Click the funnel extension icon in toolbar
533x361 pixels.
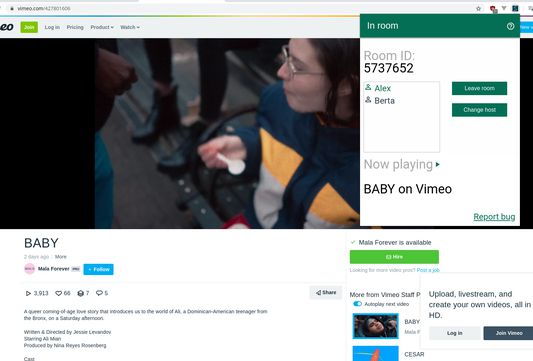(x=504, y=8)
